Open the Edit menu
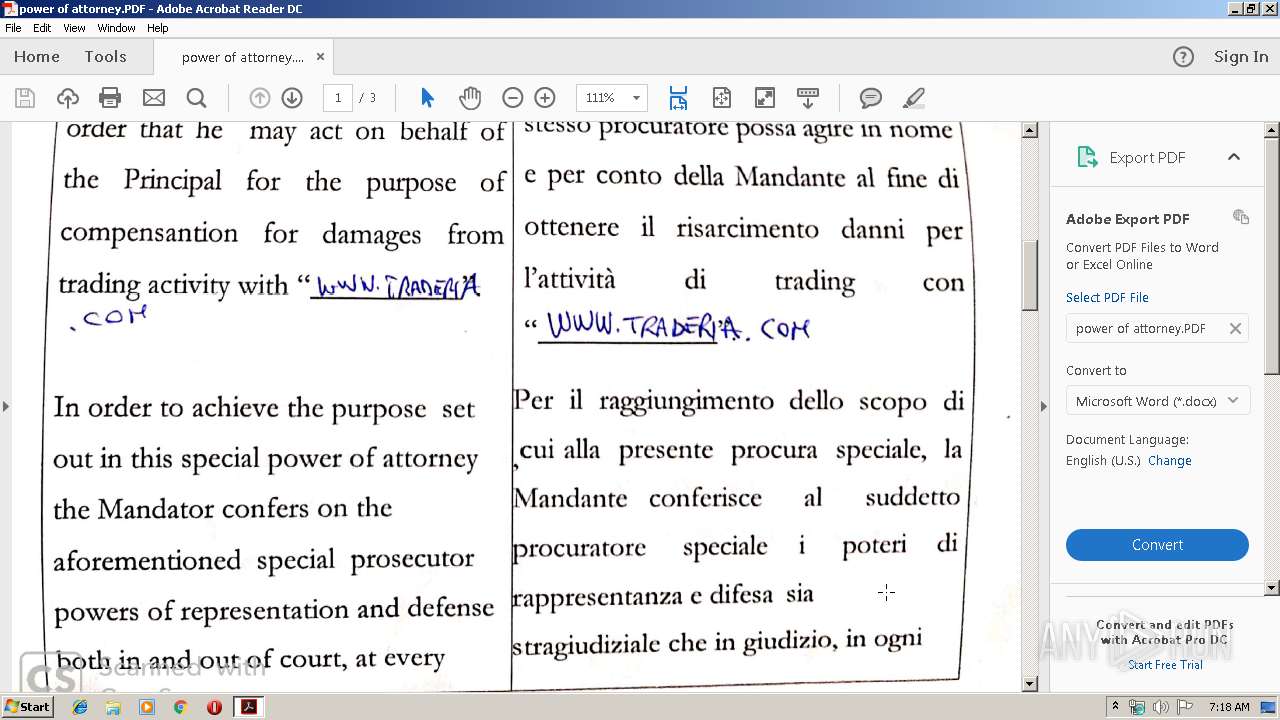This screenshot has width=1280, height=720. (42, 28)
